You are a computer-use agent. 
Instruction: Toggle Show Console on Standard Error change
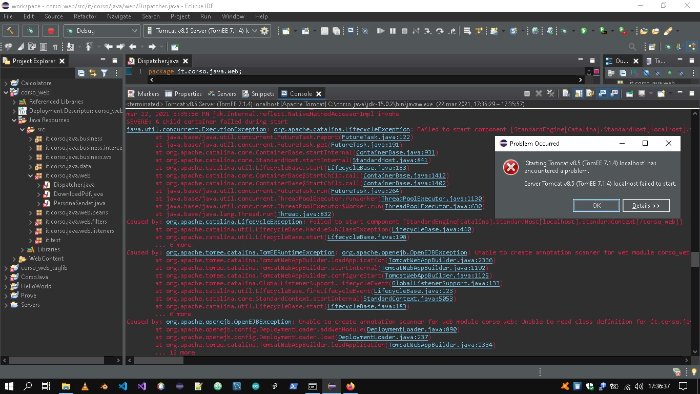(x=614, y=93)
